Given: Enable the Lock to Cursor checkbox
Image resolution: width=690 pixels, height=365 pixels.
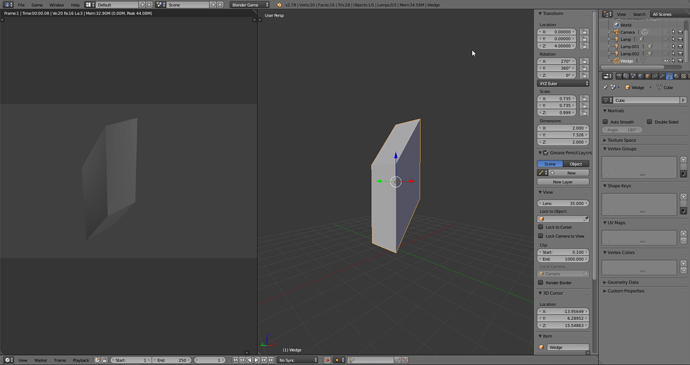Looking at the screenshot, I should (x=541, y=227).
